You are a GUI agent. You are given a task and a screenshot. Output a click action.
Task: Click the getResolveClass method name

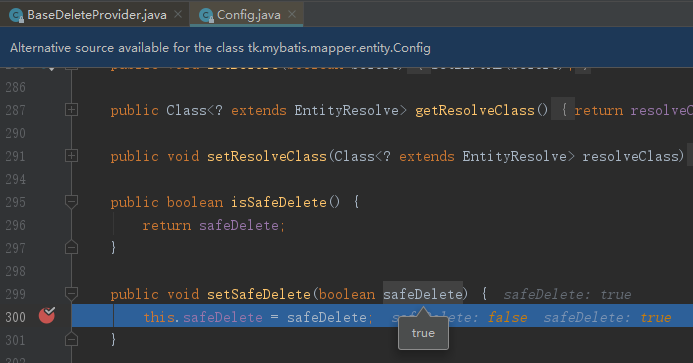pyautogui.click(x=475, y=111)
